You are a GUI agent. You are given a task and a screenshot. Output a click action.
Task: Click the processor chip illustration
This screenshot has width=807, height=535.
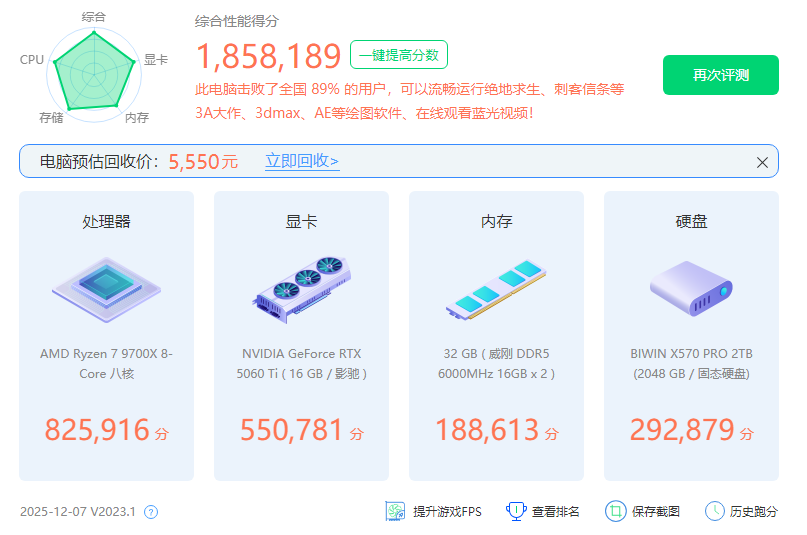pos(107,290)
